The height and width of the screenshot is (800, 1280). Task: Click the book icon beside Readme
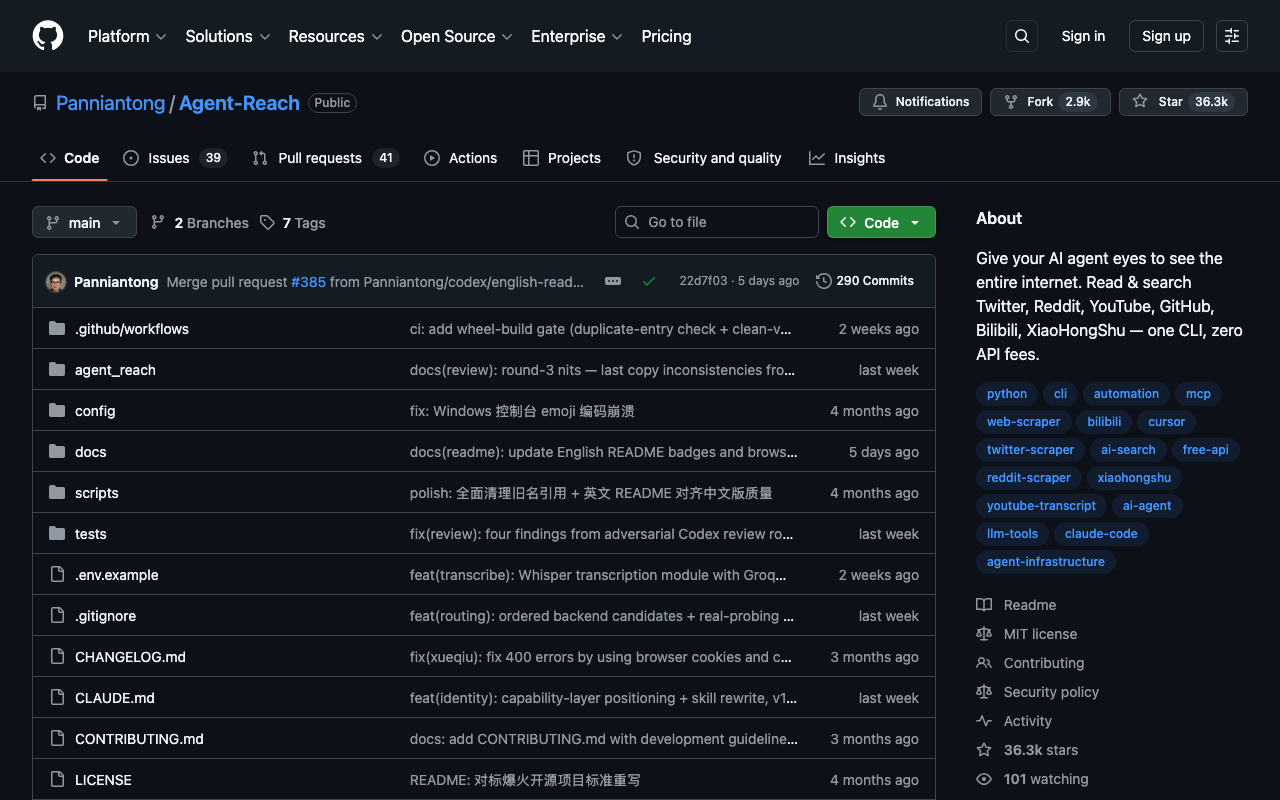984,605
